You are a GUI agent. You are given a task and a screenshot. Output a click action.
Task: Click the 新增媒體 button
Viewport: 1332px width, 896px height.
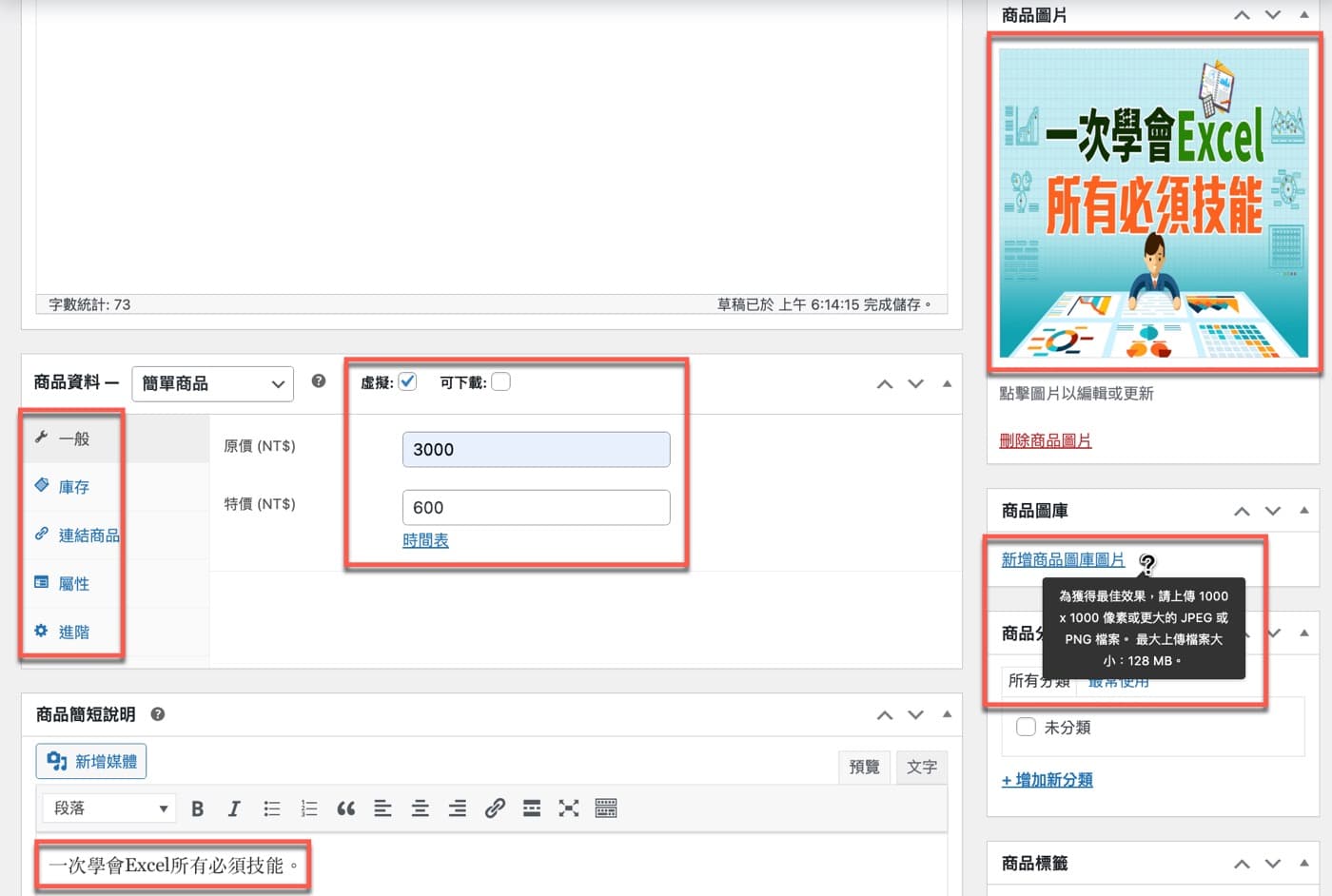pyautogui.click(x=91, y=761)
